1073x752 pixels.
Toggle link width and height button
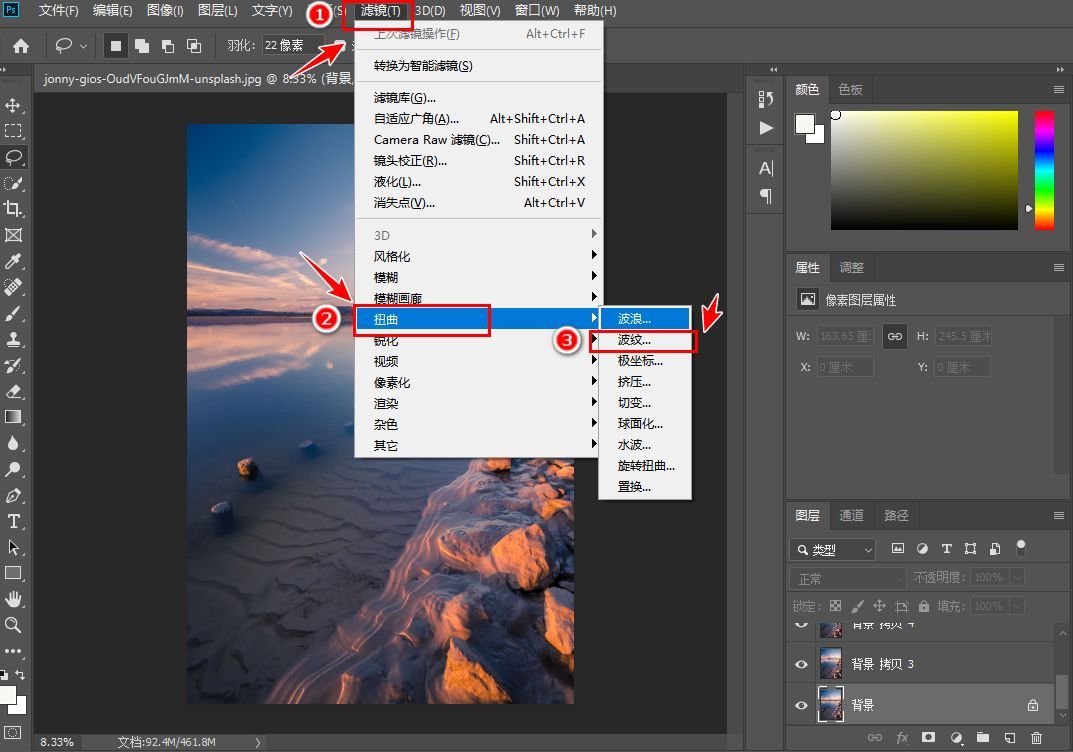(894, 336)
